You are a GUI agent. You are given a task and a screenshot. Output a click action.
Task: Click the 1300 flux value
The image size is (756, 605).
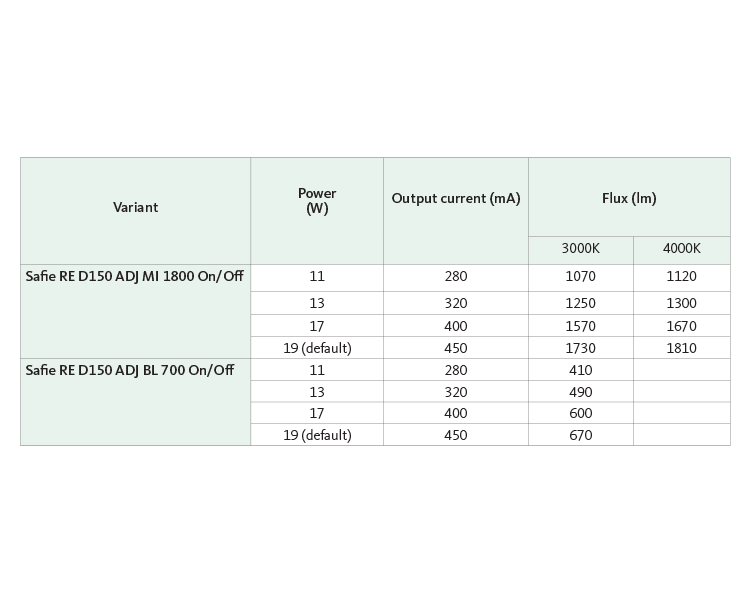coord(681,303)
